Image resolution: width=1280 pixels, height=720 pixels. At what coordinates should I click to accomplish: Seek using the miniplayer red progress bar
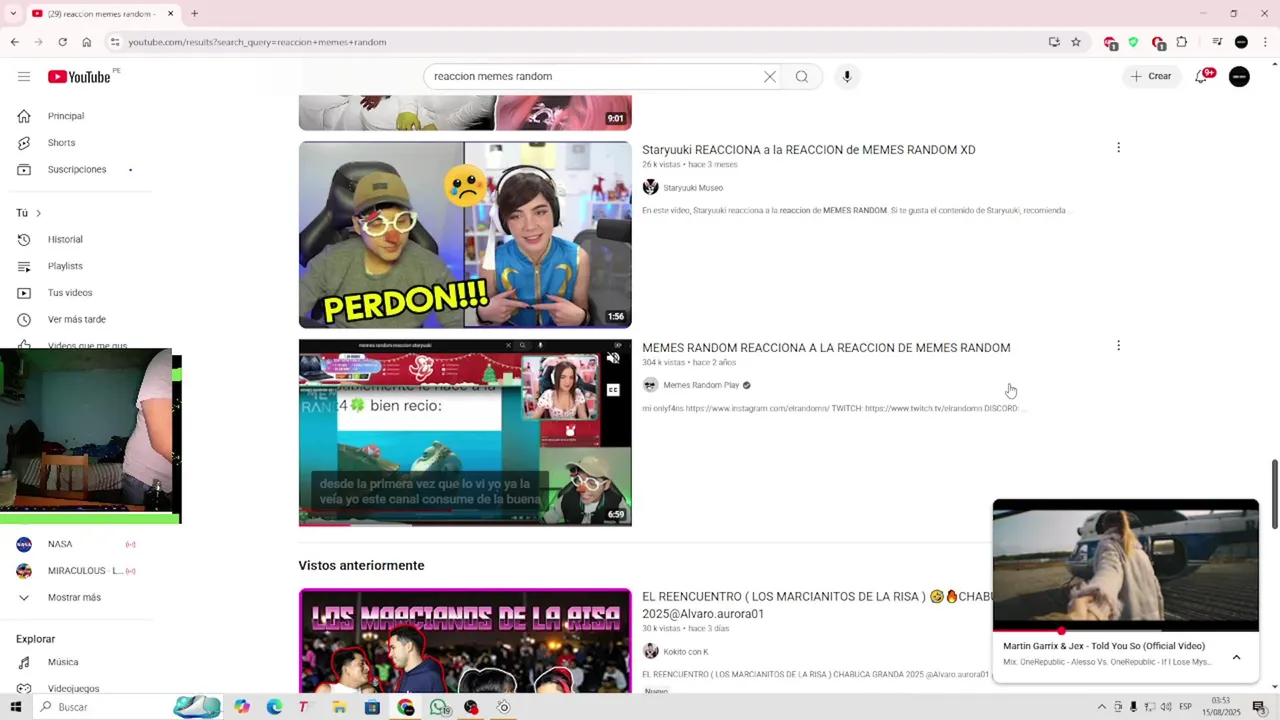tap(1126, 631)
